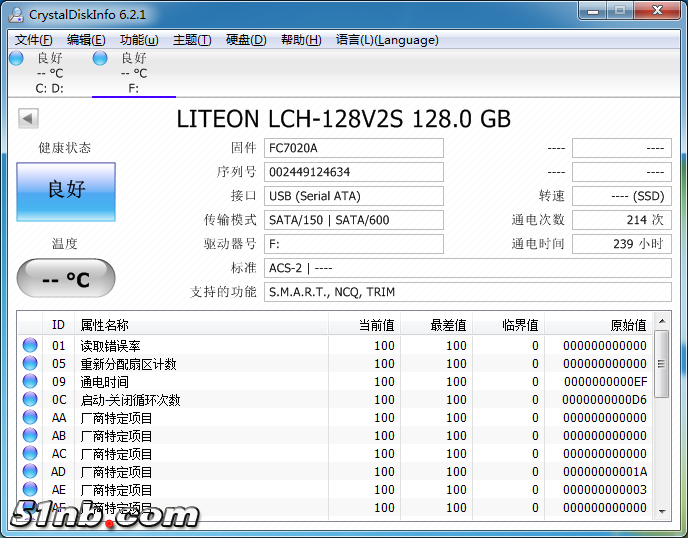Viewport: 688px width, 538px height.
Task: Click the 良好 health status button
Action: 66,192
